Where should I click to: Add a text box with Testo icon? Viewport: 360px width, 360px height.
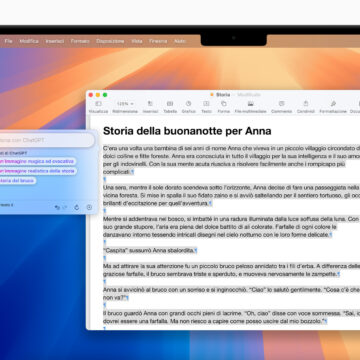coord(206,104)
